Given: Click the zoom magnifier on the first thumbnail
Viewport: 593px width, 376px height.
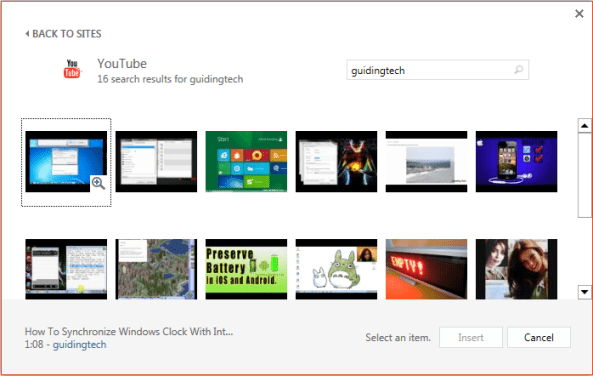Looking at the screenshot, I should [x=98, y=183].
